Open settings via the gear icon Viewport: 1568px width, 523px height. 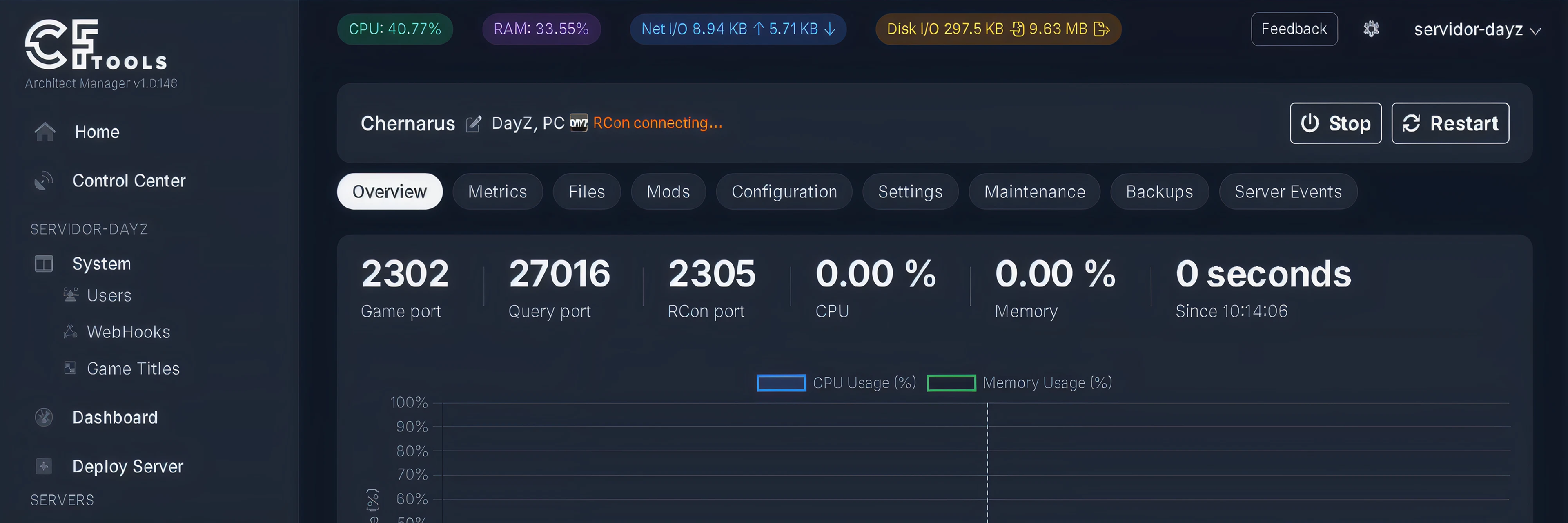pos(1371,29)
